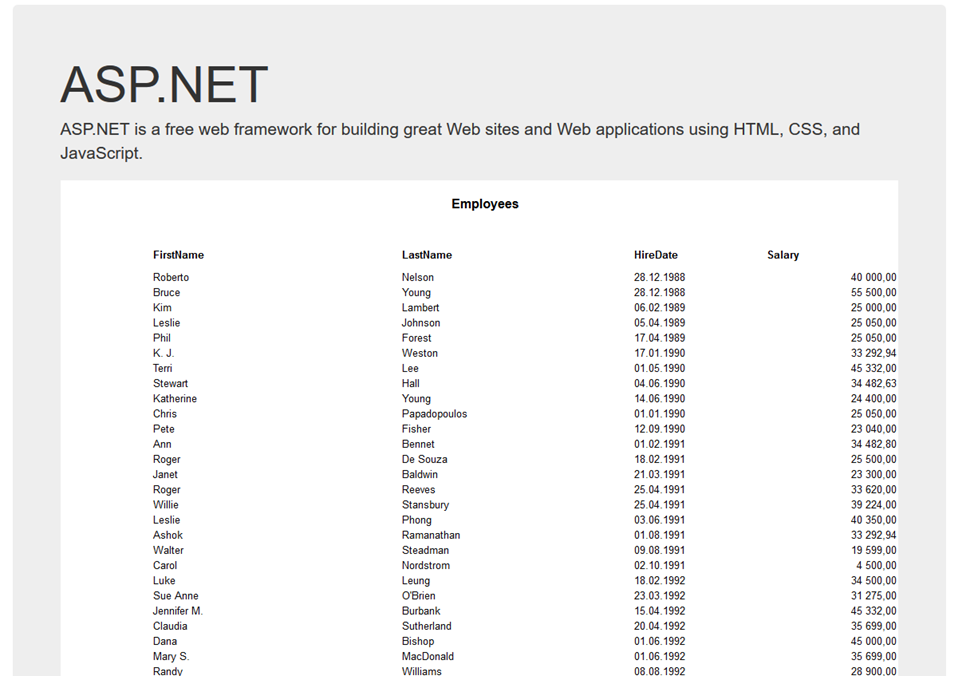Click last name De Souza
The width and height of the screenshot is (974, 676).
pos(424,459)
